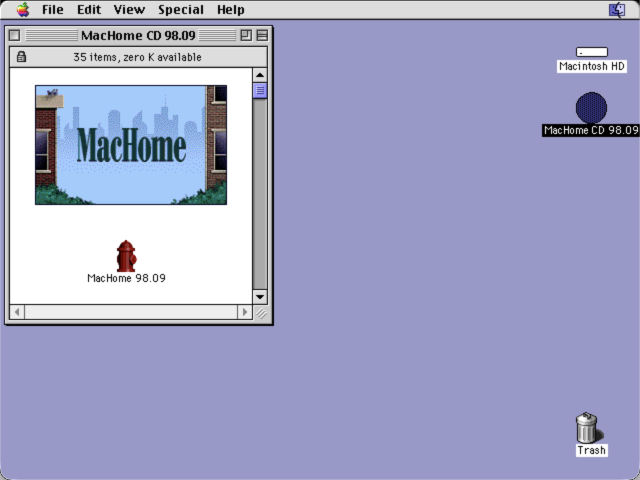This screenshot has width=640, height=480.
Task: Open the Apple menu
Action: click(x=23, y=9)
